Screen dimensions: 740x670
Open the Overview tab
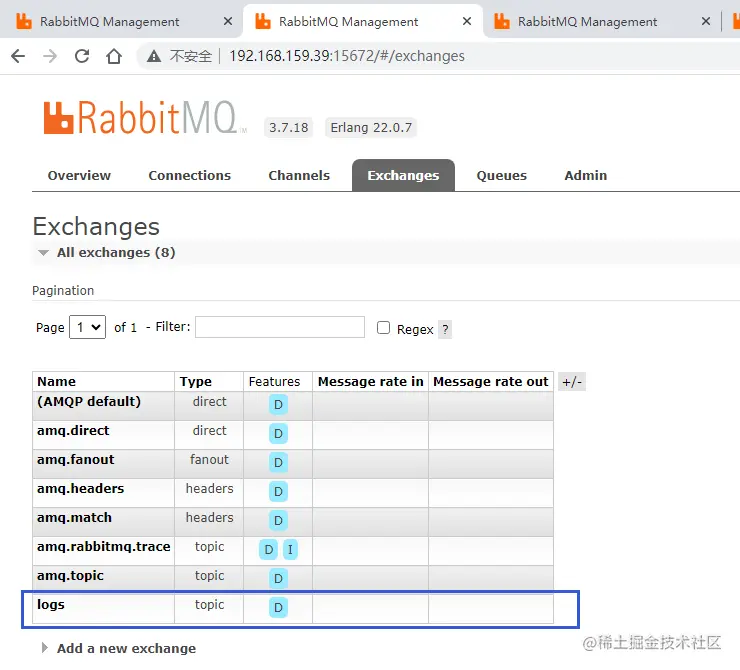(79, 176)
